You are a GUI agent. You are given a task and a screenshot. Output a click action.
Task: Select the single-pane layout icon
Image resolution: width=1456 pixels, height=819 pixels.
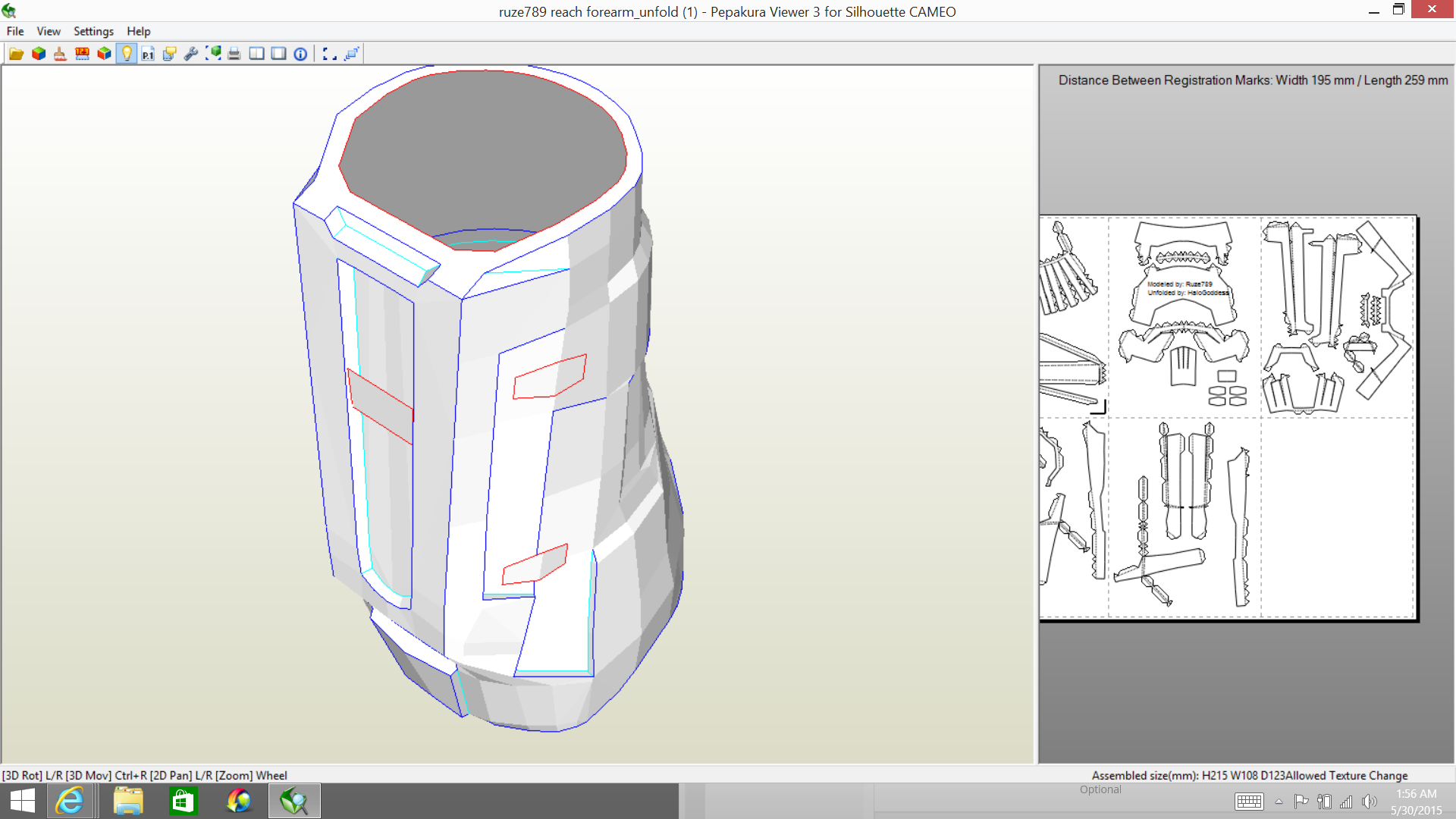(279, 54)
